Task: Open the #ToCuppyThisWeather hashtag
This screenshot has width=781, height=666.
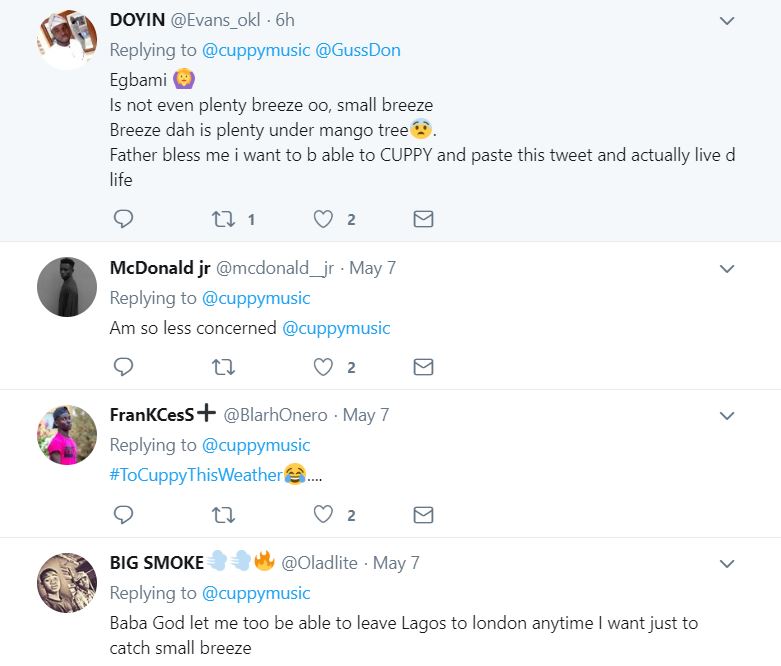Action: [x=196, y=475]
